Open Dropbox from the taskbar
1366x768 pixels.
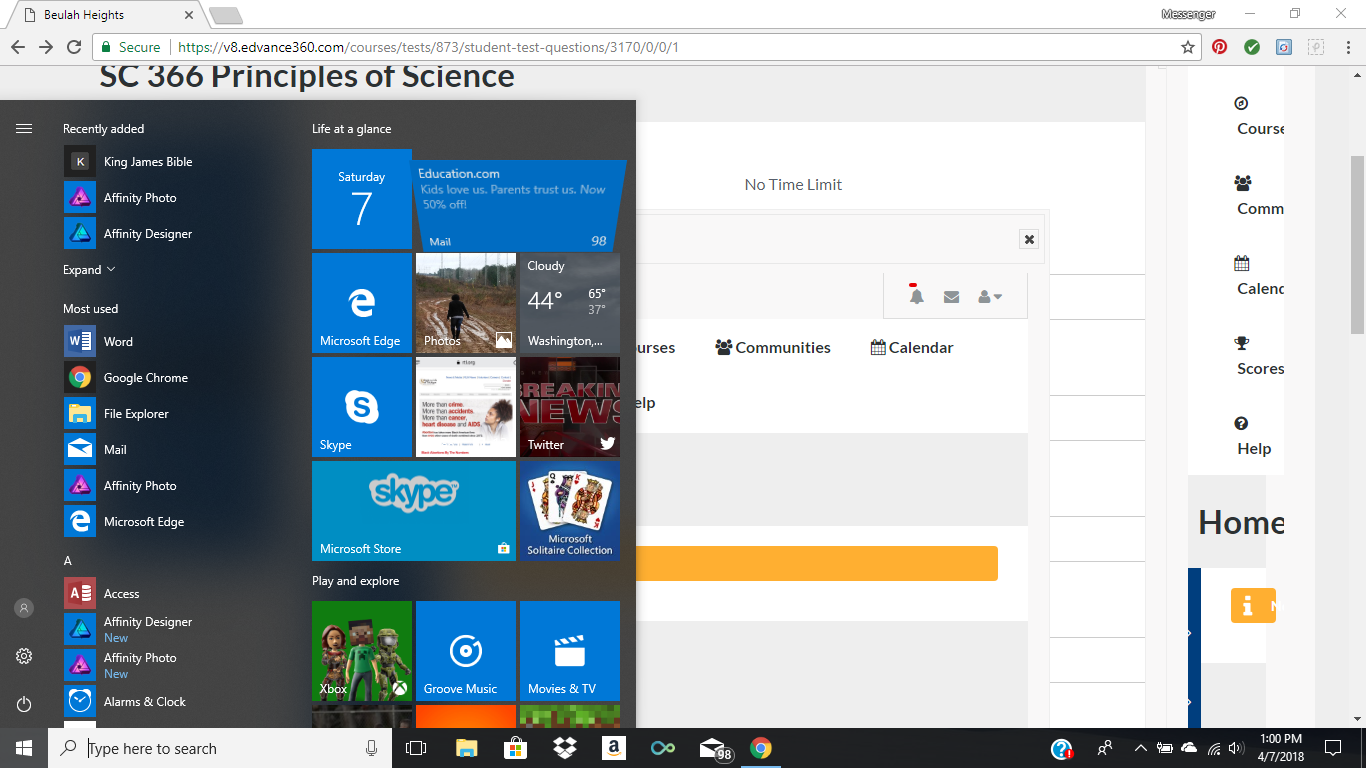click(x=564, y=748)
